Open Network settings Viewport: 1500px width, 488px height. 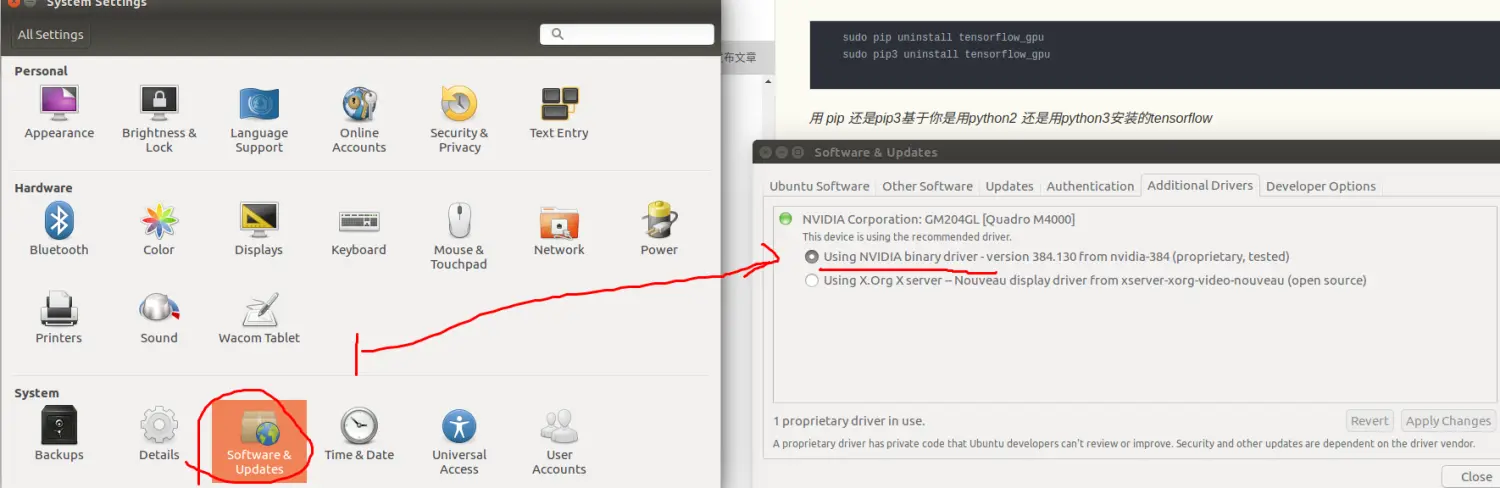coord(559,230)
